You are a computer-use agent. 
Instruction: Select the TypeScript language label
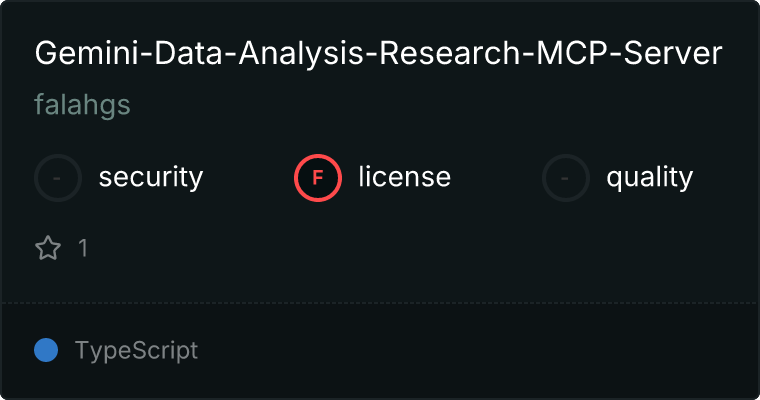pos(136,350)
